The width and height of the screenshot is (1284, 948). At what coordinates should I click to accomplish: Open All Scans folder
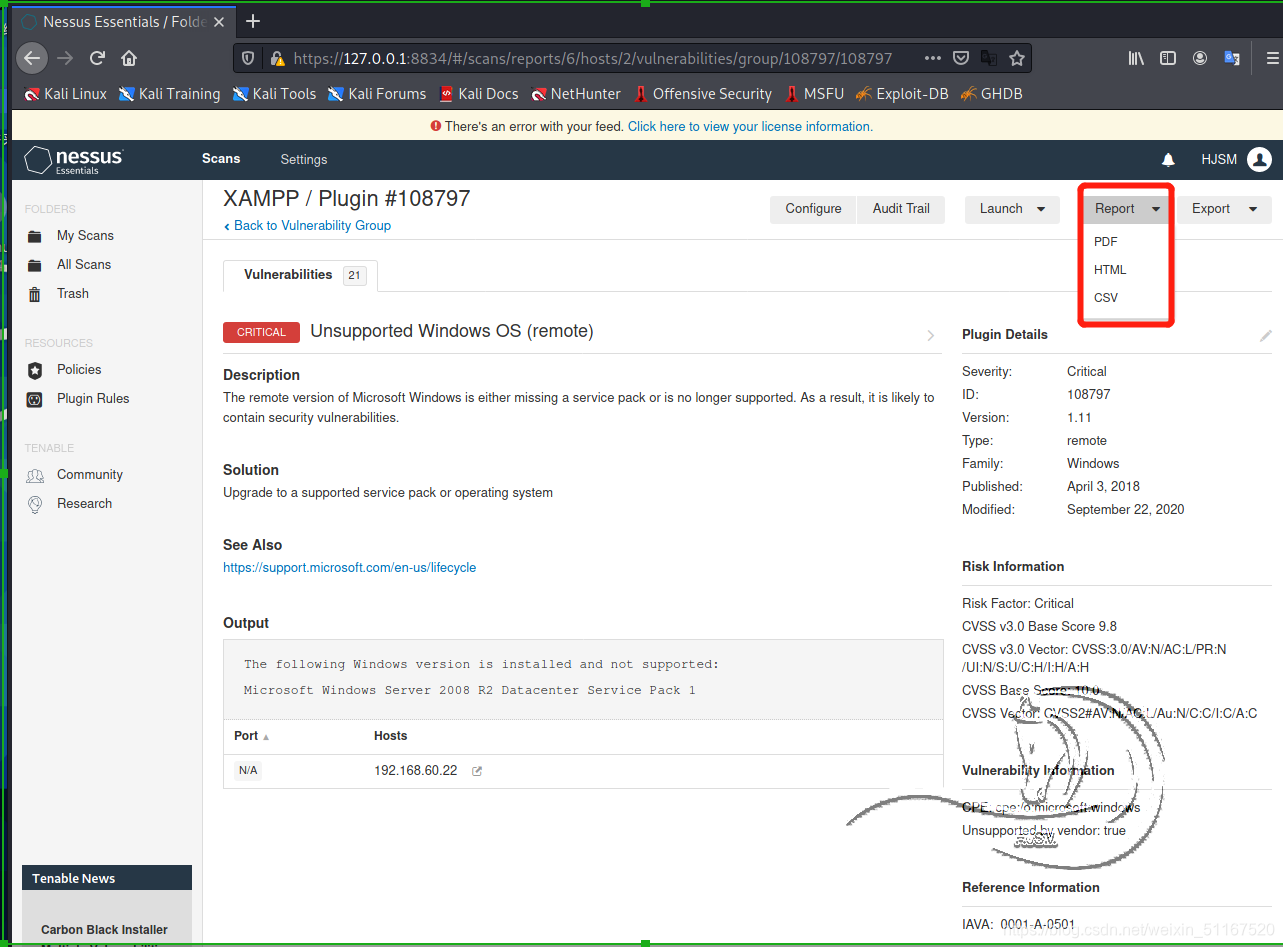point(83,265)
